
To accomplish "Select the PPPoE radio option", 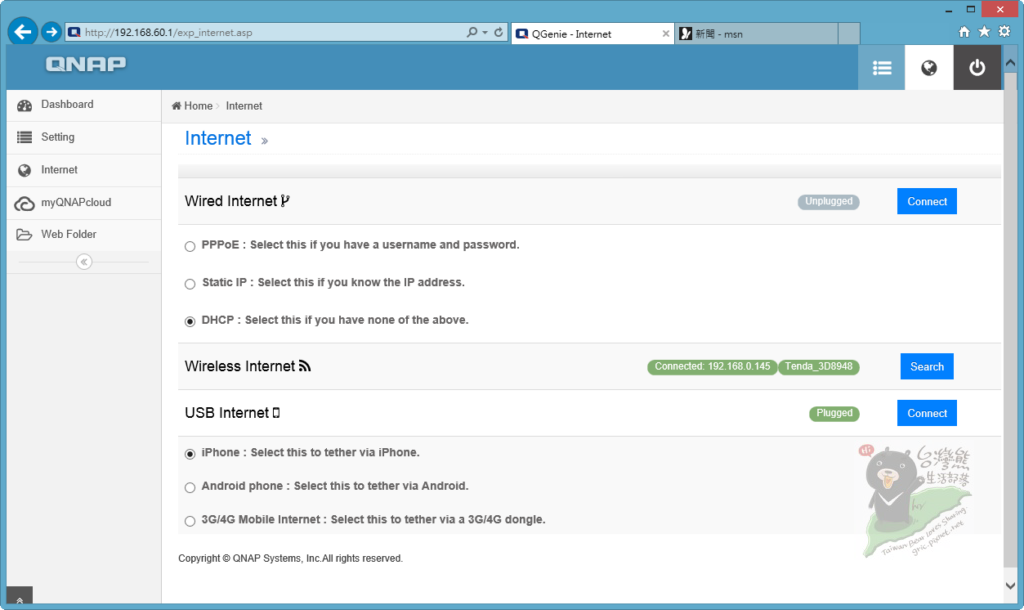I will pos(190,246).
